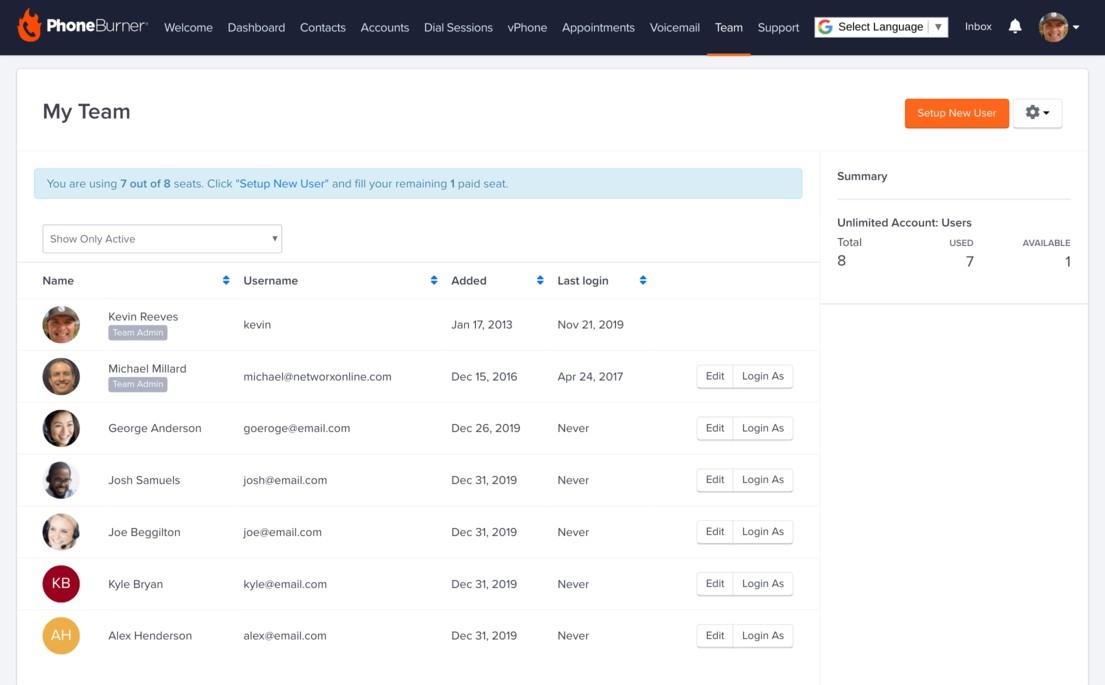Edit Joe Beggilton's user
This screenshot has height=685, width=1105.
coord(715,532)
